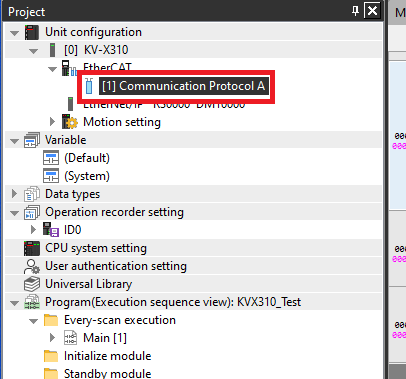Click the (System) variable table icon

pyautogui.click(x=51, y=176)
